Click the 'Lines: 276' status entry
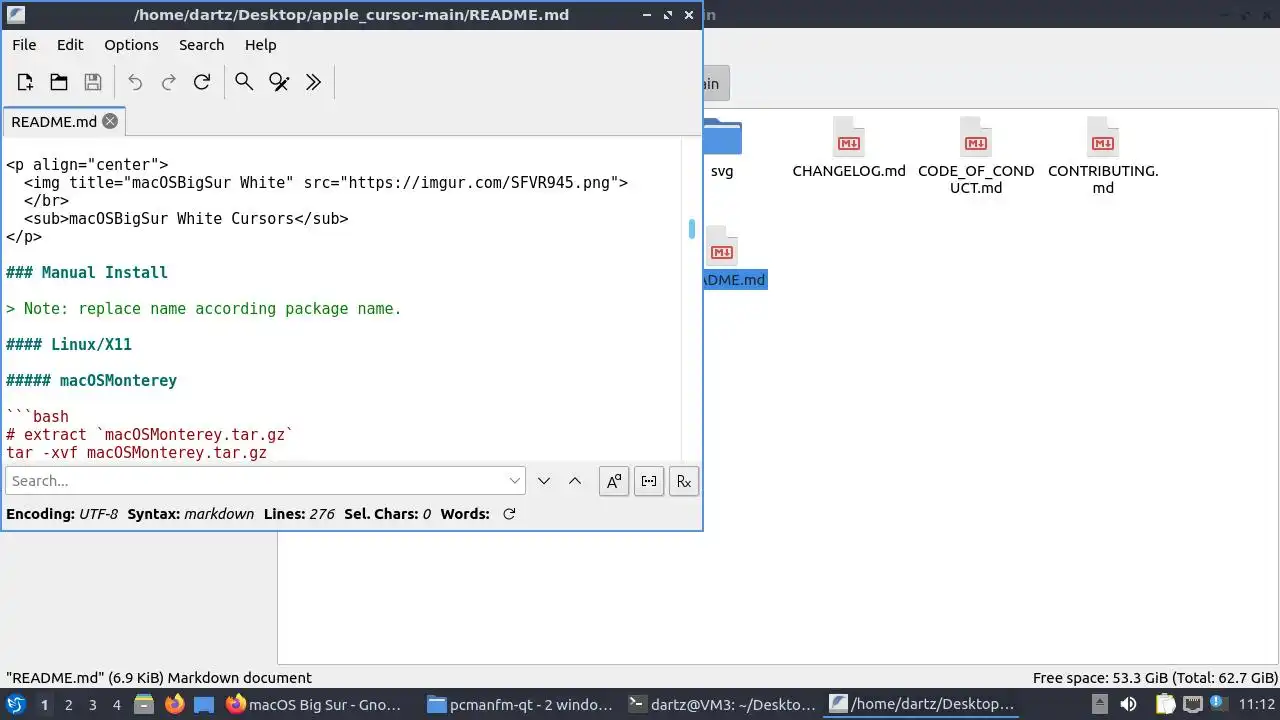Image resolution: width=1280 pixels, height=720 pixels. pos(299,514)
